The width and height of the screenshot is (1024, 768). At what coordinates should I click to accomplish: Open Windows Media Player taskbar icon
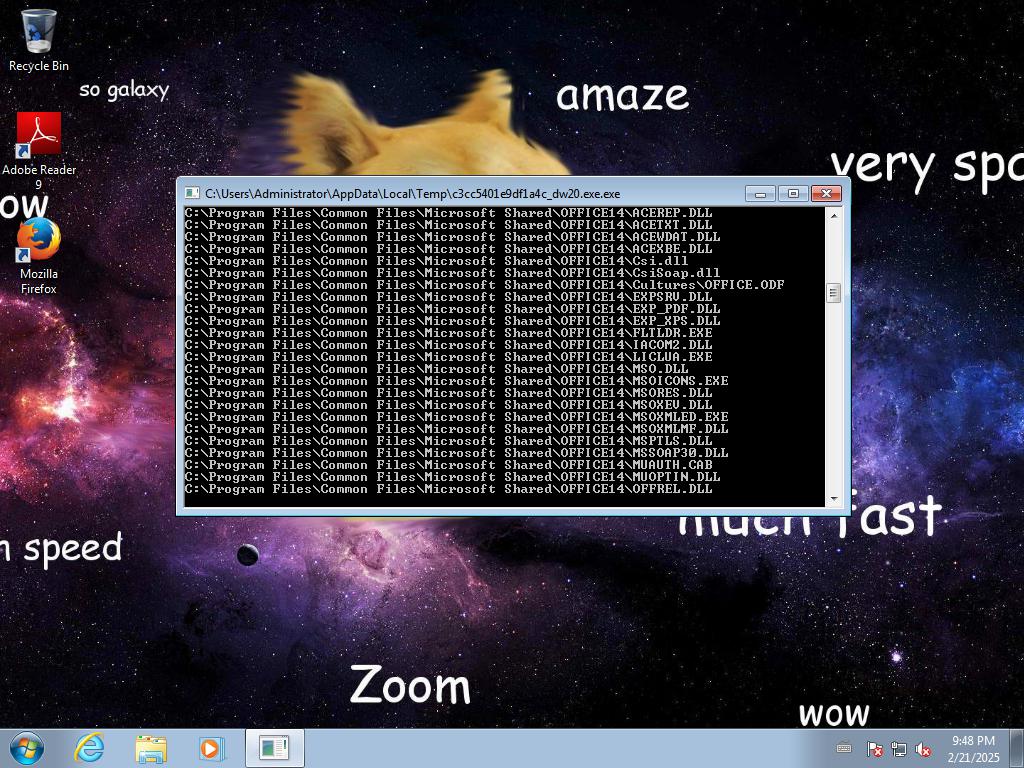[211, 748]
